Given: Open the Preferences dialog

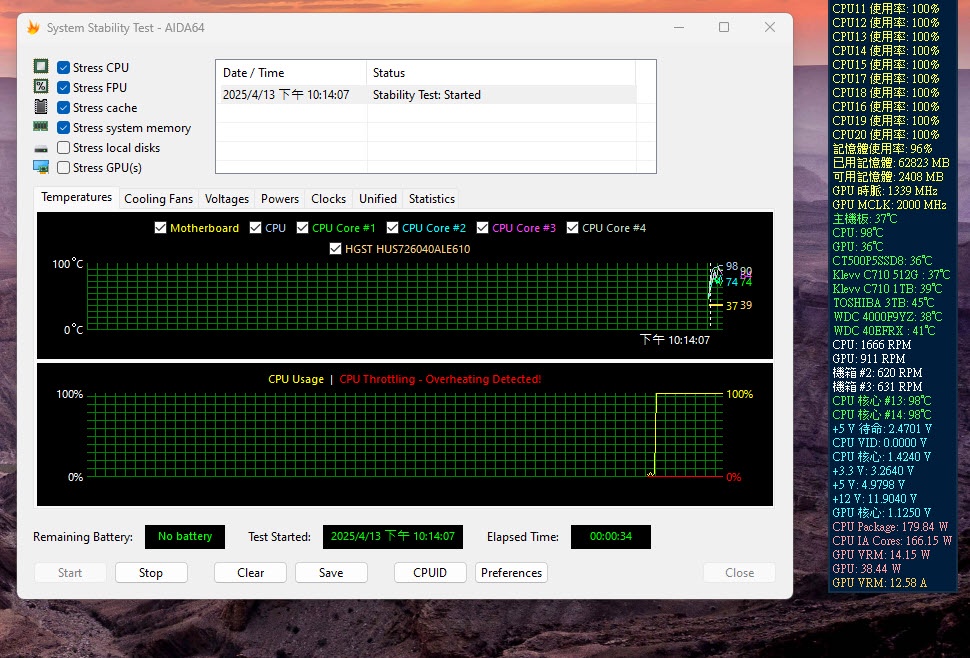Looking at the screenshot, I should pos(511,573).
